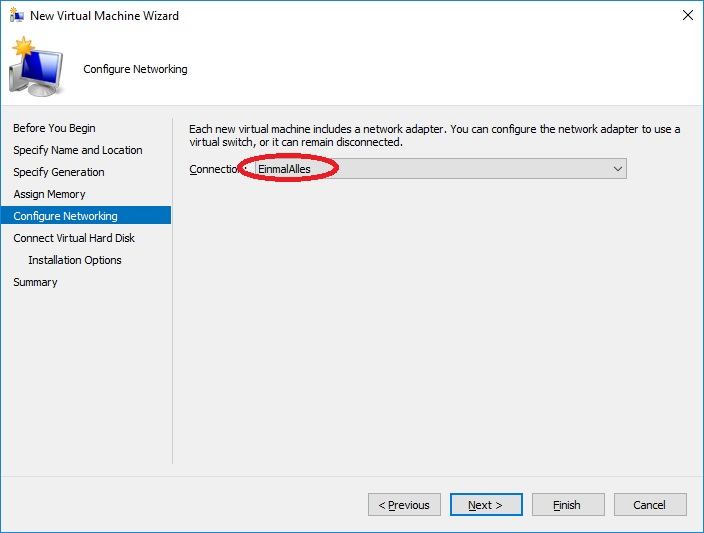Go to the Before You Begin step

pos(54,128)
